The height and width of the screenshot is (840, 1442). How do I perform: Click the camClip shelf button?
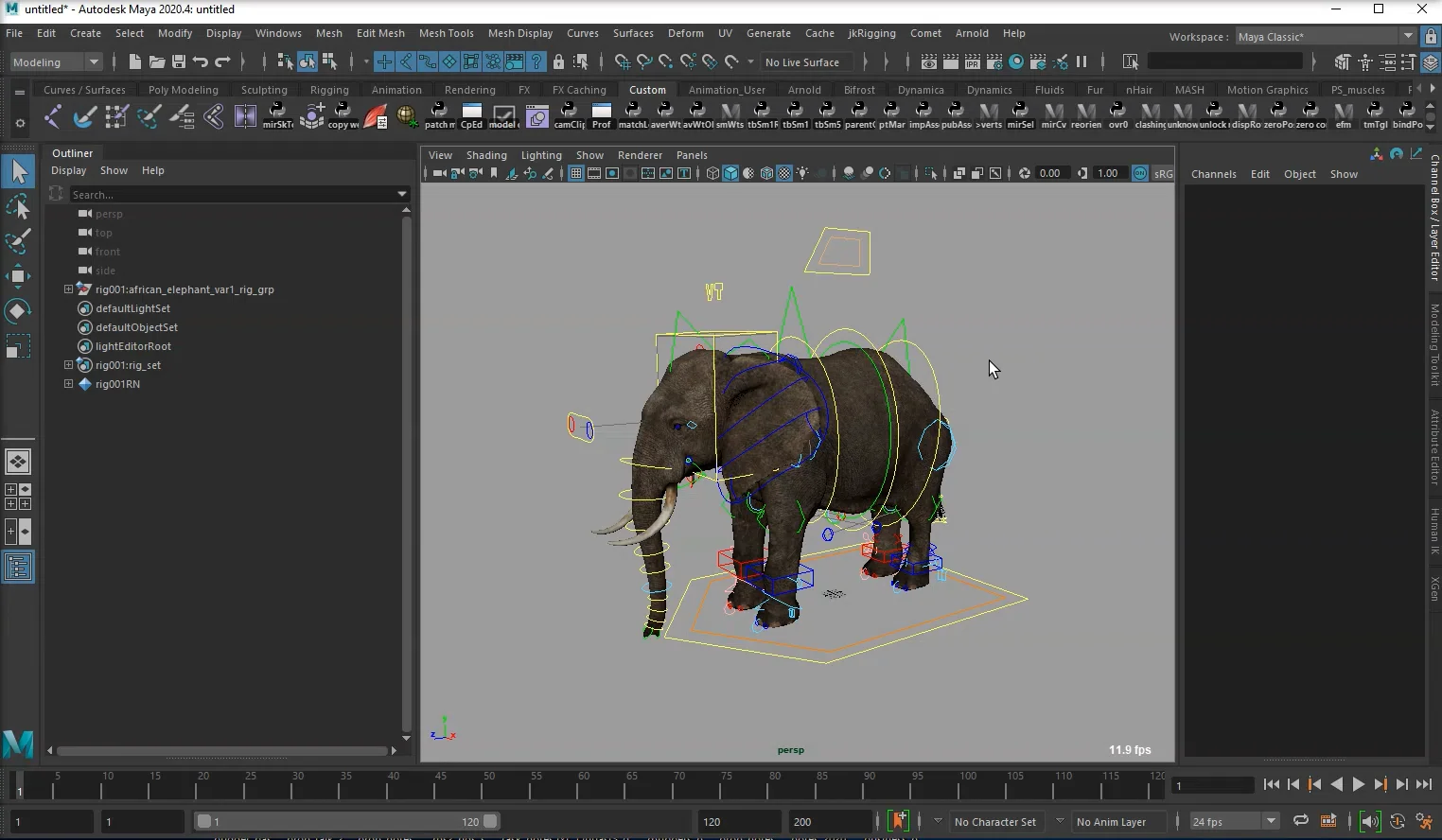(569, 116)
